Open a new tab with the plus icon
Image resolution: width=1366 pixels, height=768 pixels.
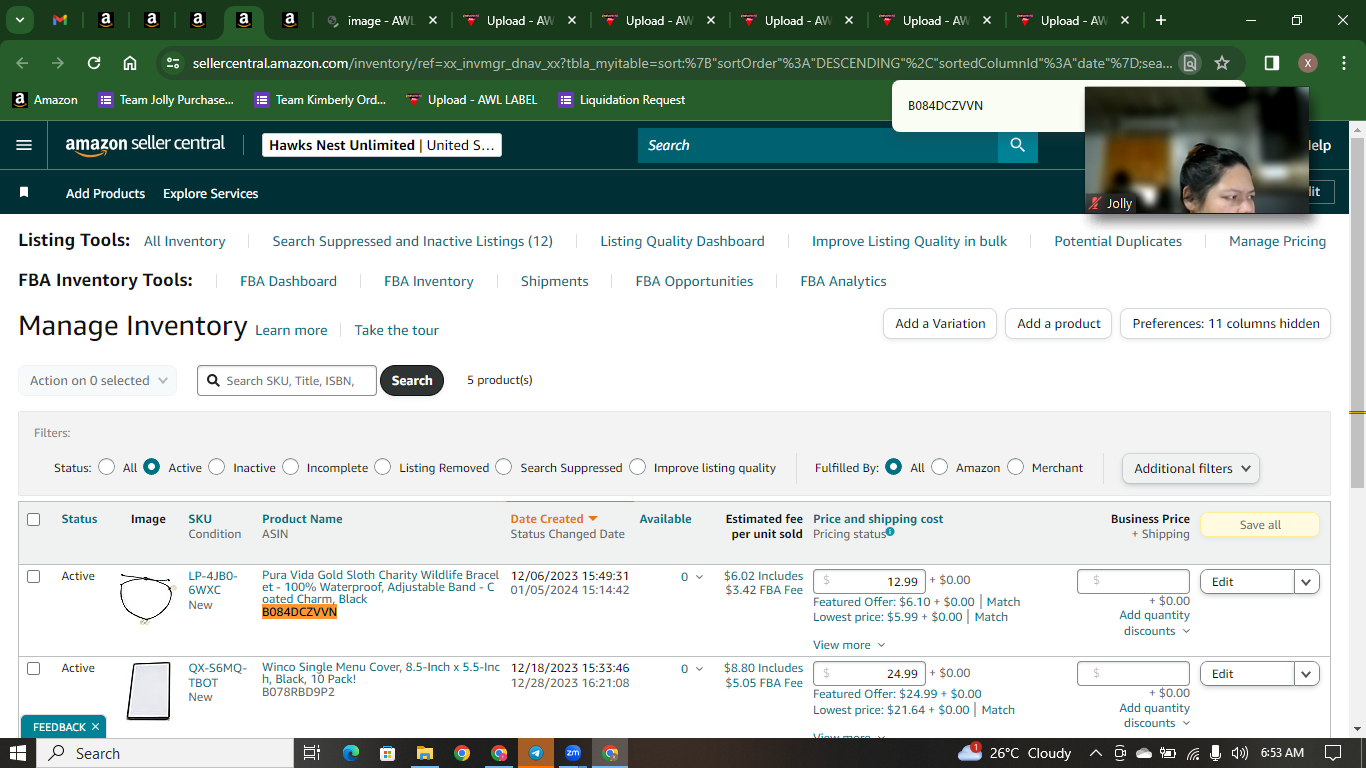1161,20
